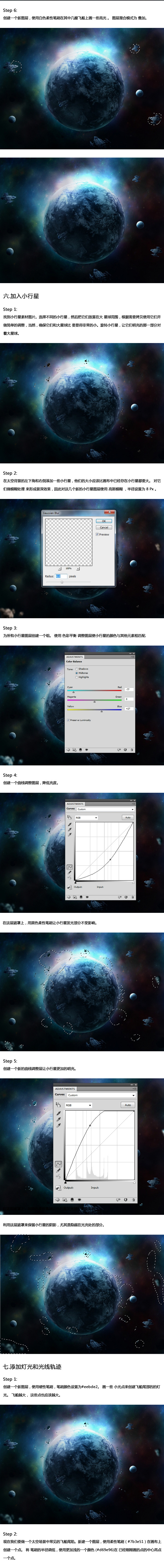Click the Cyan-Red value field showing -77
Viewport: 164px width, 1568px height.
tap(129, 690)
